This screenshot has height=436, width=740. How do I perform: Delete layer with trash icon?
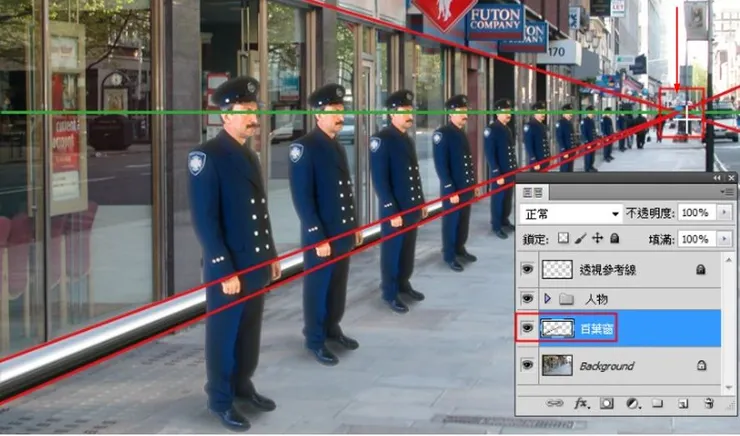click(x=708, y=403)
